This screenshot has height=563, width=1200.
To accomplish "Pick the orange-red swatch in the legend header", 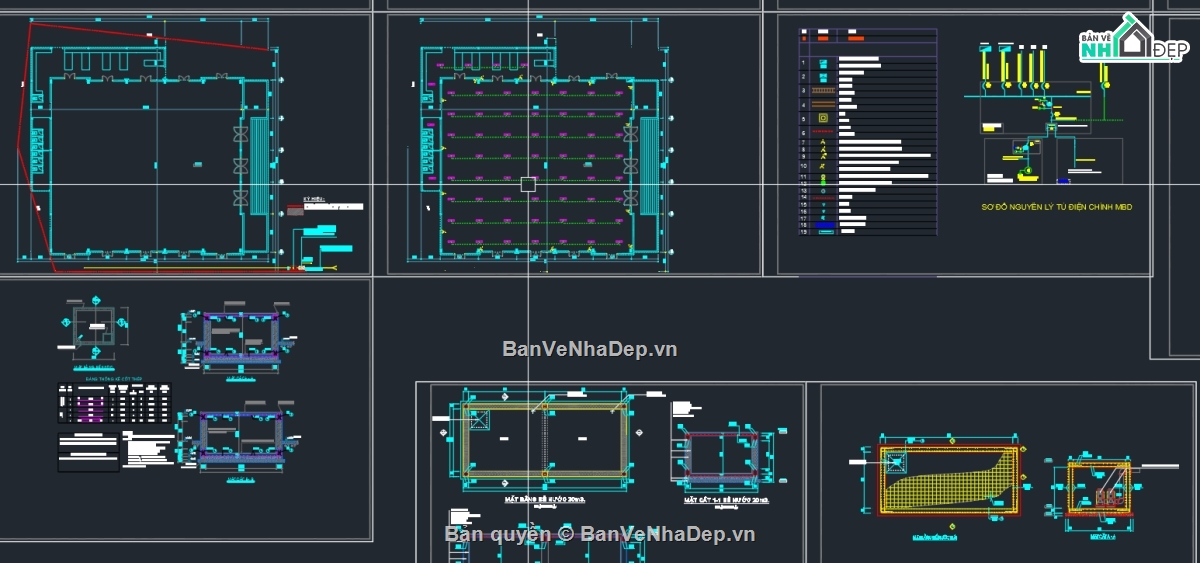I will pos(855,37).
